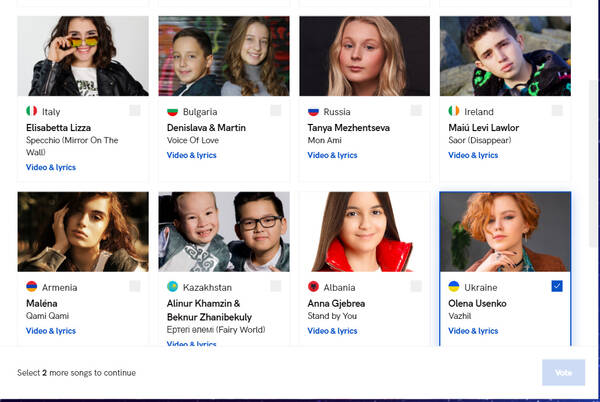600x402 pixels.
Task: Open Video & lyrics for Olena Usenko
Action: (x=473, y=330)
